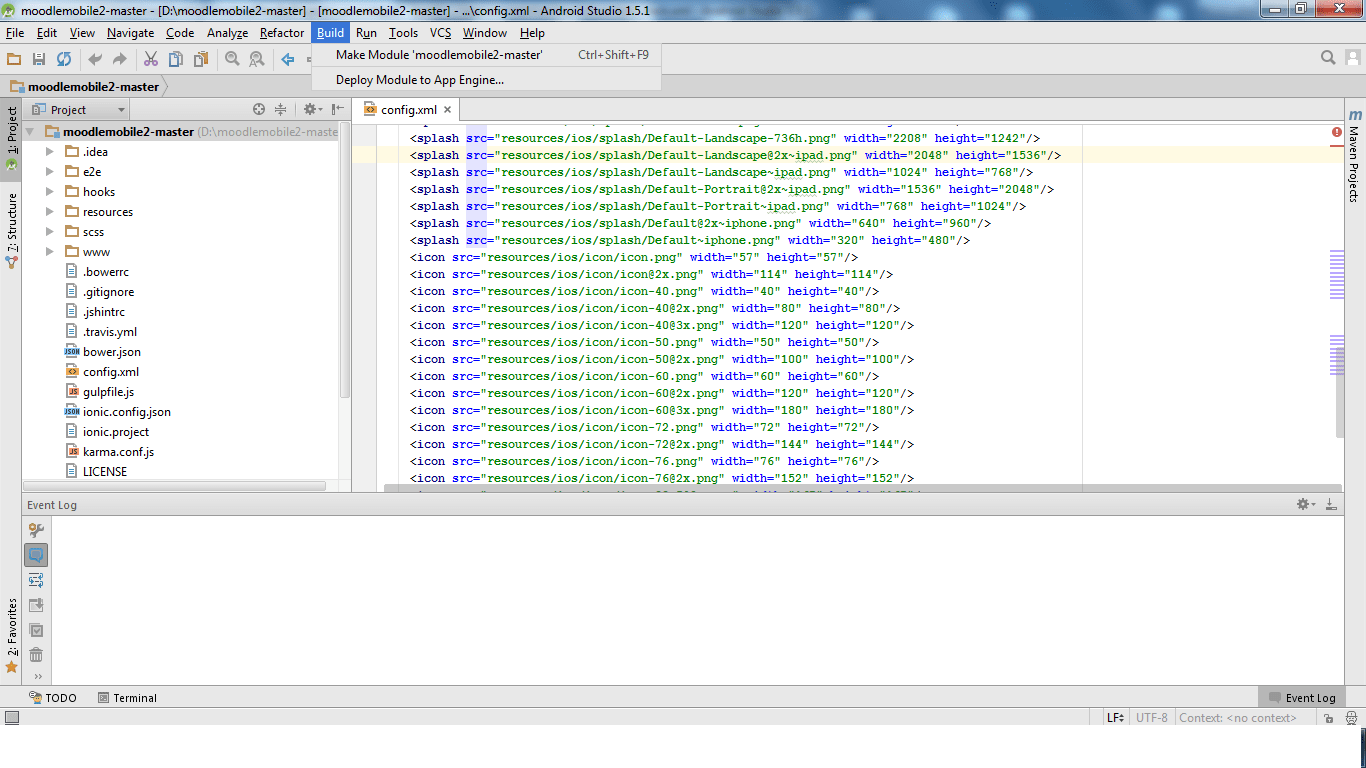This screenshot has height=768, width=1366.
Task: Open the Project view settings gear icon
Action: (308, 108)
